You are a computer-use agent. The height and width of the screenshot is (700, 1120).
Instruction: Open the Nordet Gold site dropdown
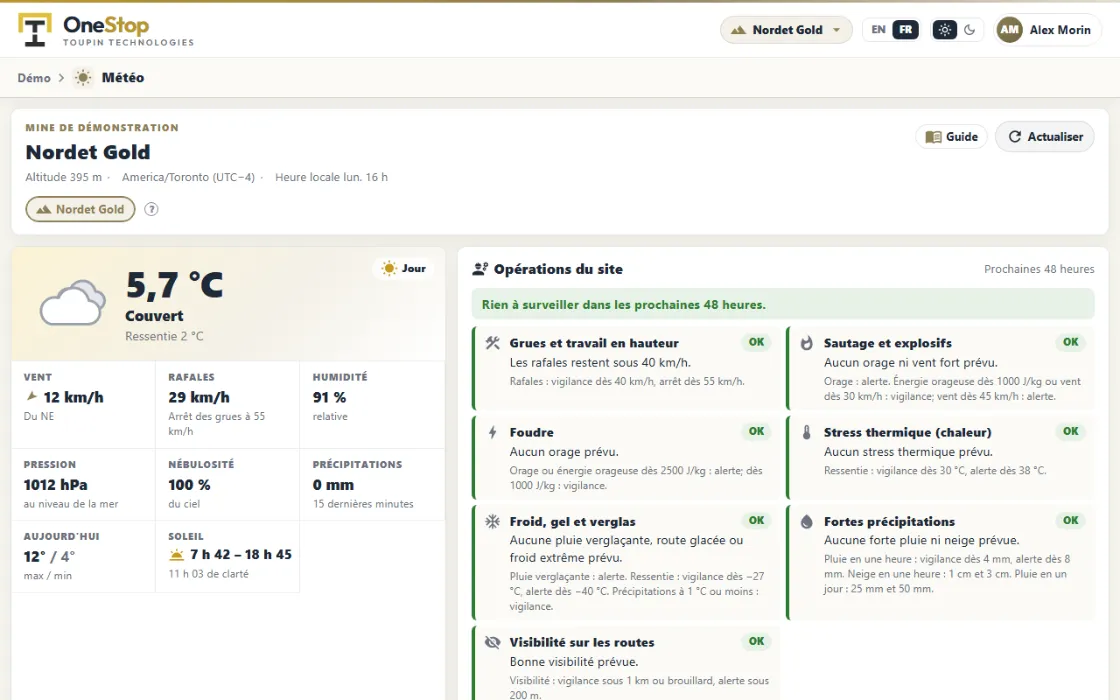pyautogui.click(x=786, y=30)
